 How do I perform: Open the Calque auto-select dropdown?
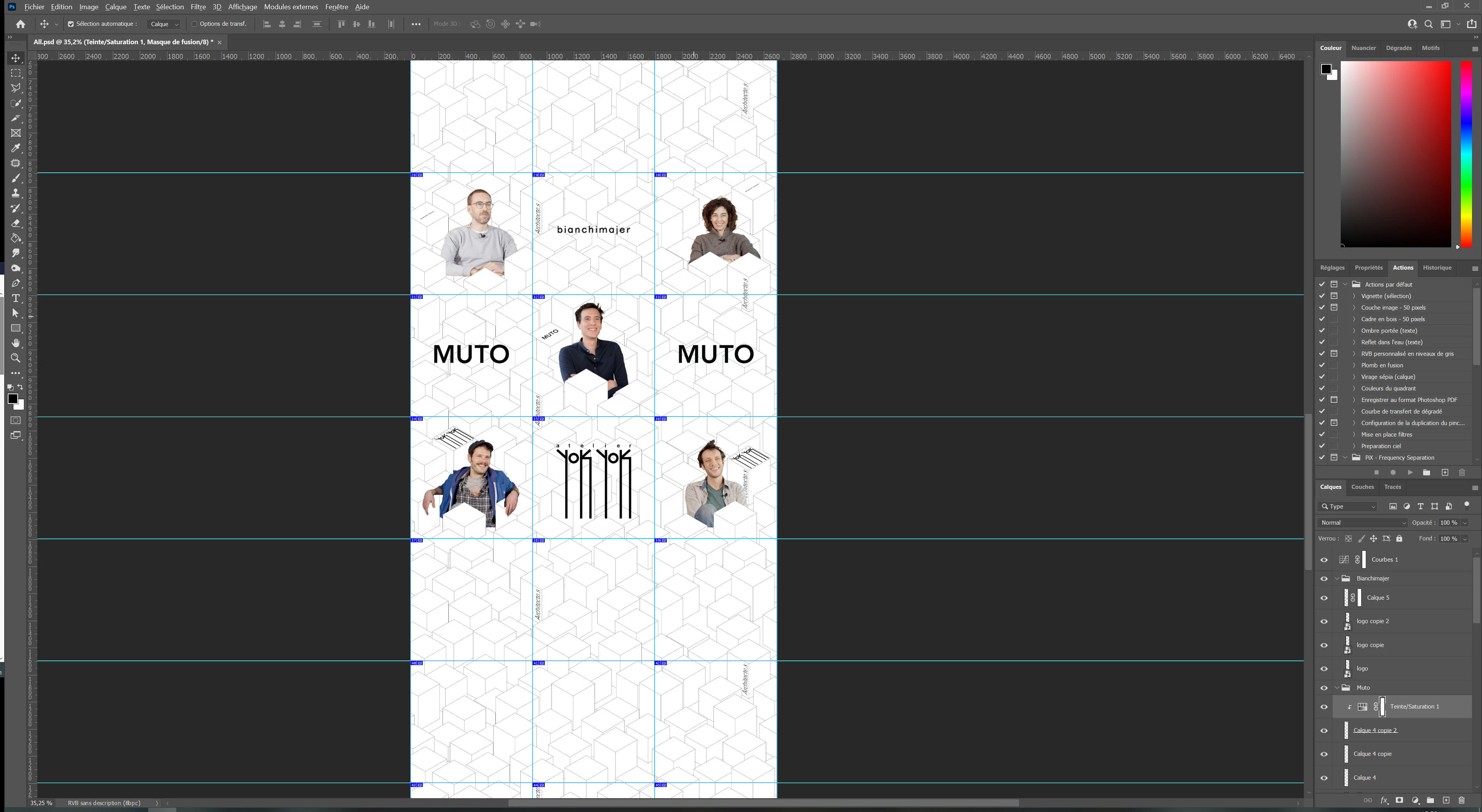coord(165,24)
